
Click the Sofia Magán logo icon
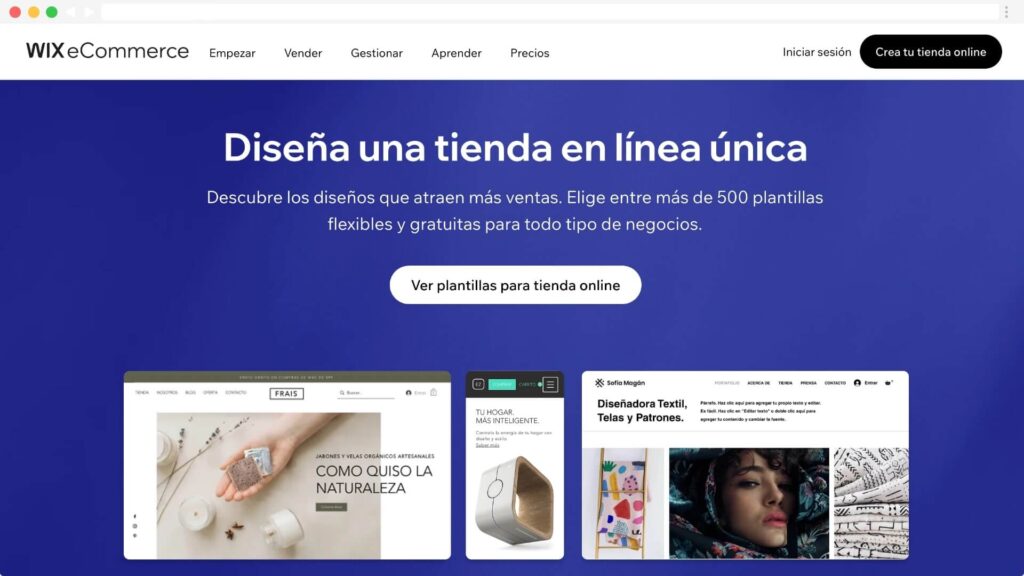(600, 383)
